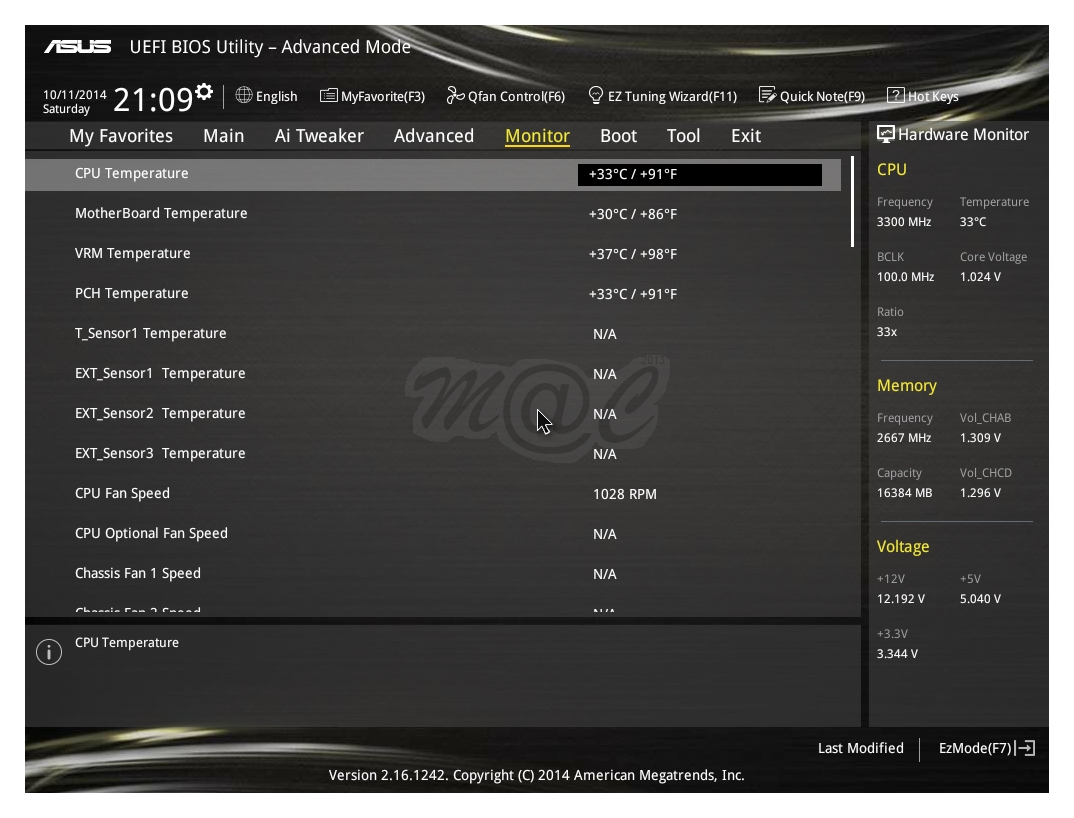Click the 12.192 V reading
Viewport: 1074px width, 818px height.
pos(901,599)
